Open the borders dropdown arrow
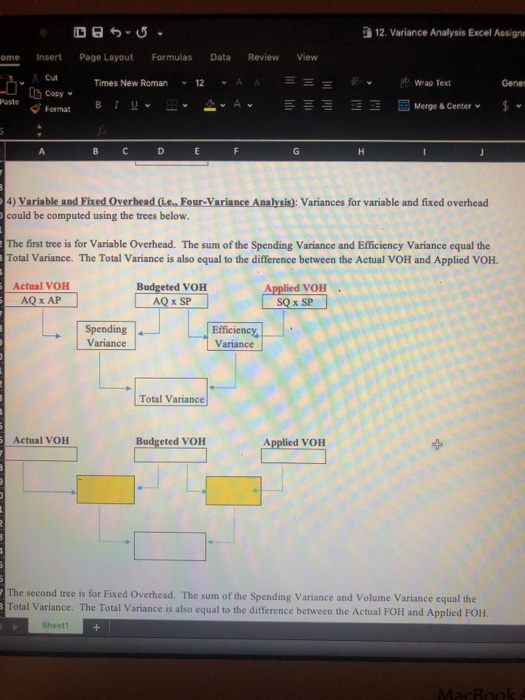Screen dimensions: 525x700 185,106
